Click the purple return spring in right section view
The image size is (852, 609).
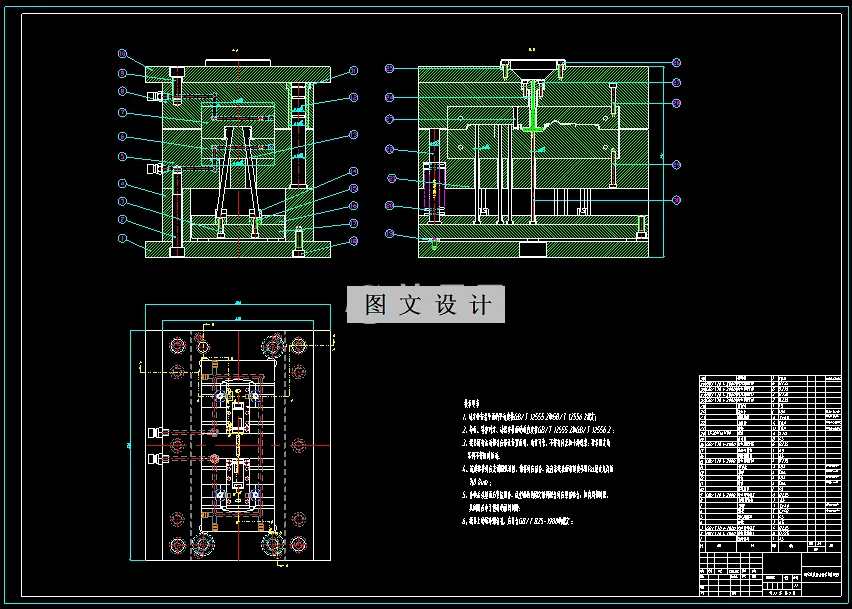coord(434,189)
